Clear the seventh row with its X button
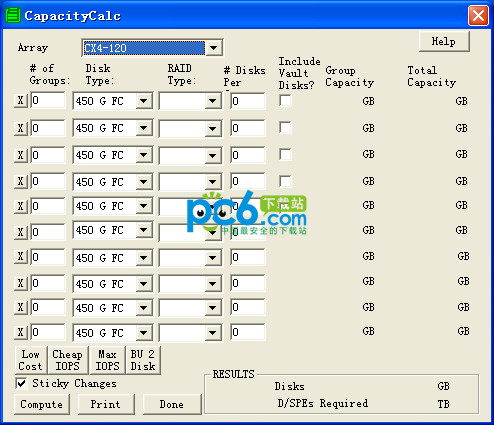This screenshot has height=425, width=494. pos(21,257)
